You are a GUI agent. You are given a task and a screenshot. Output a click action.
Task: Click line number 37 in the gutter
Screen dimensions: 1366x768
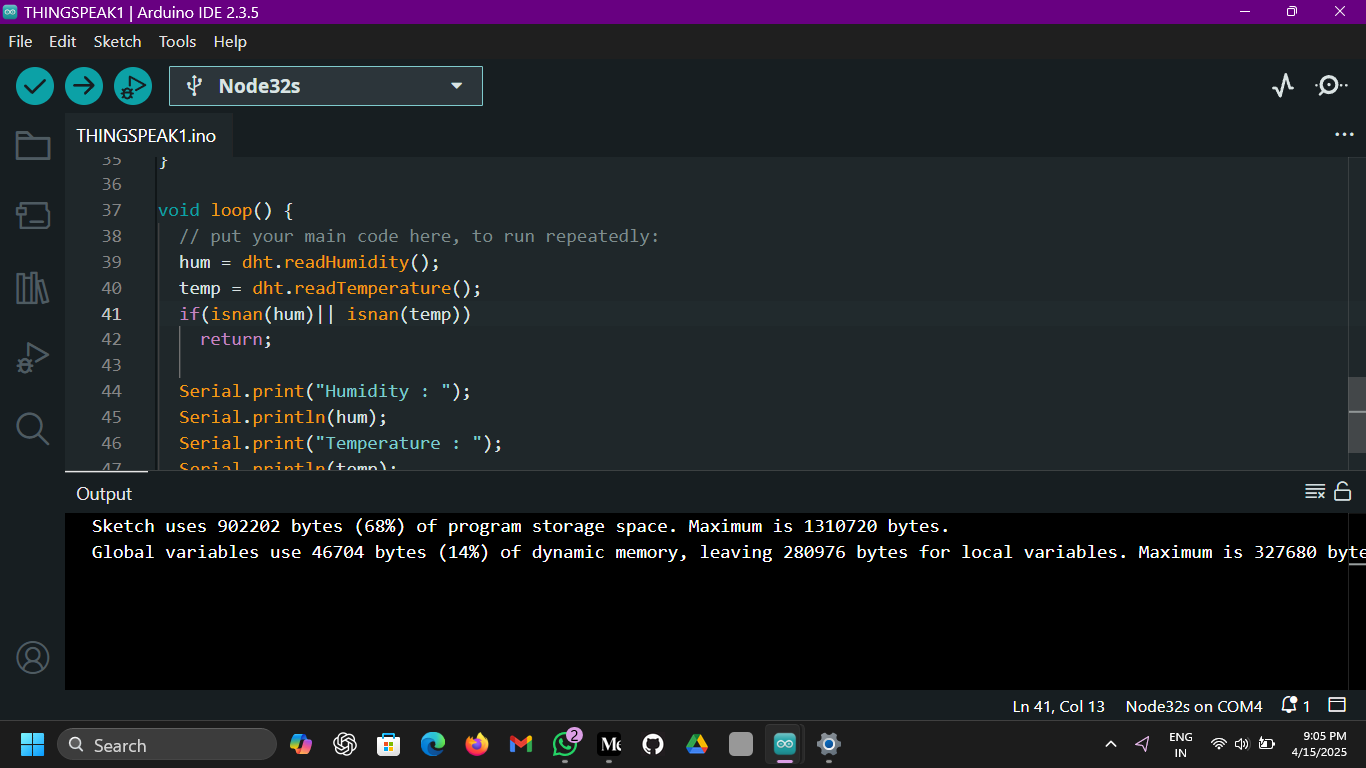click(111, 210)
